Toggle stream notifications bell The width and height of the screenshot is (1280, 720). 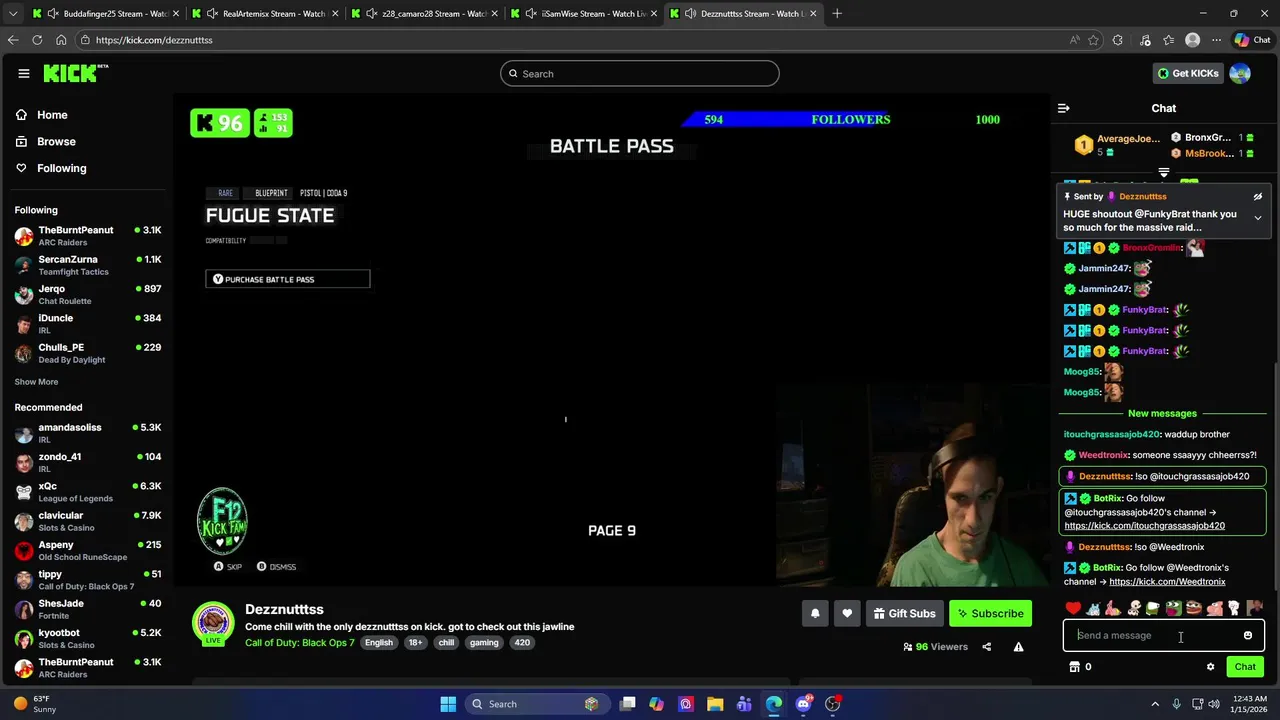point(815,613)
